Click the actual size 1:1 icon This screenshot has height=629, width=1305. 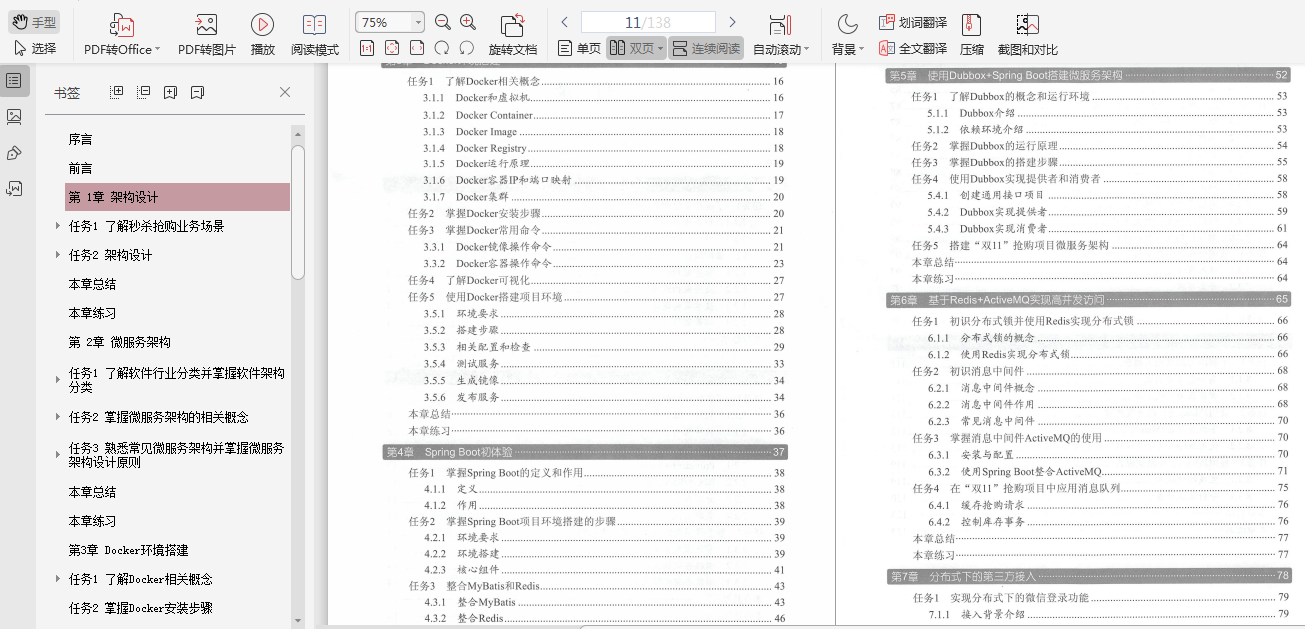pos(367,48)
